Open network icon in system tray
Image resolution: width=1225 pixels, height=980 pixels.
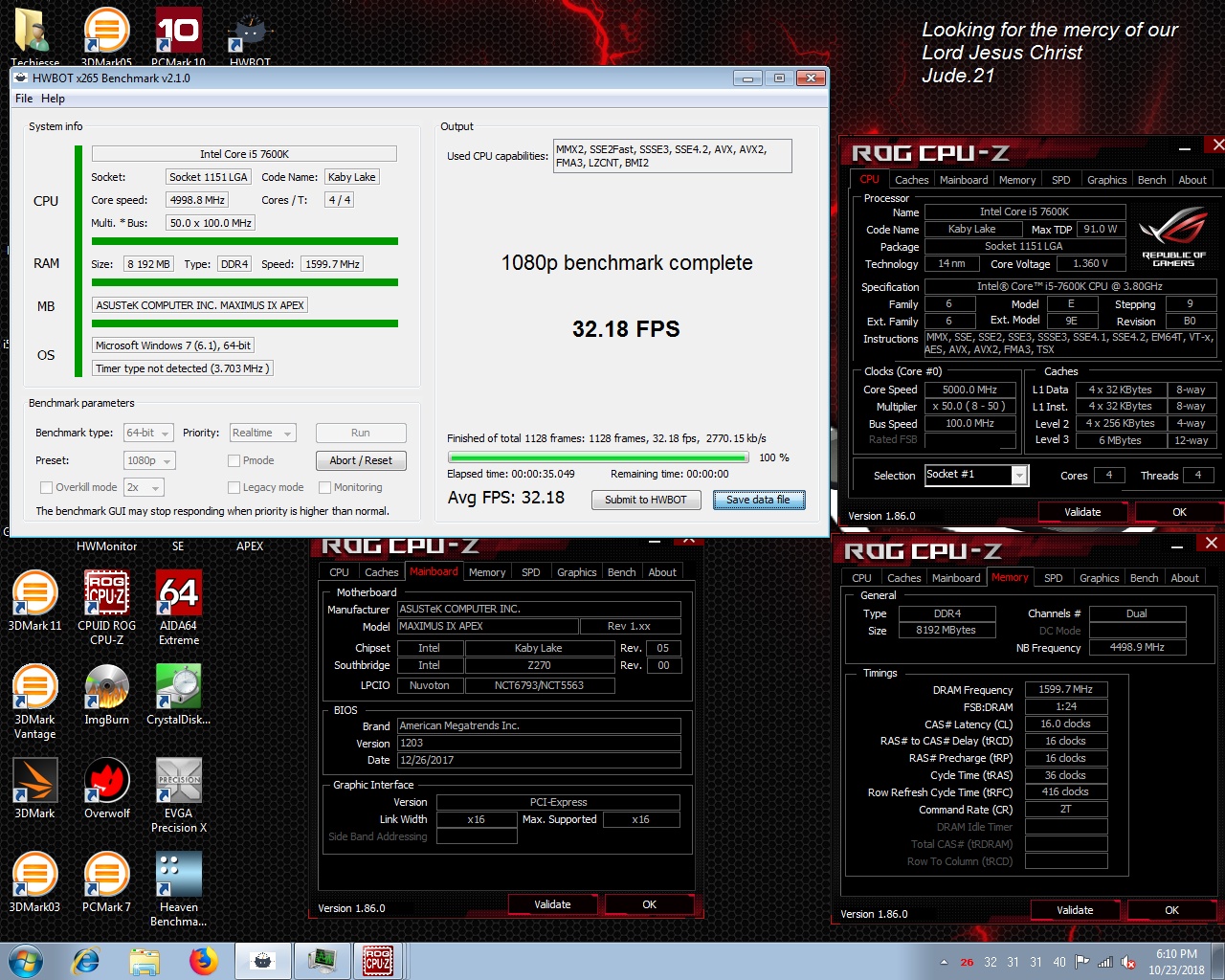[1105, 962]
